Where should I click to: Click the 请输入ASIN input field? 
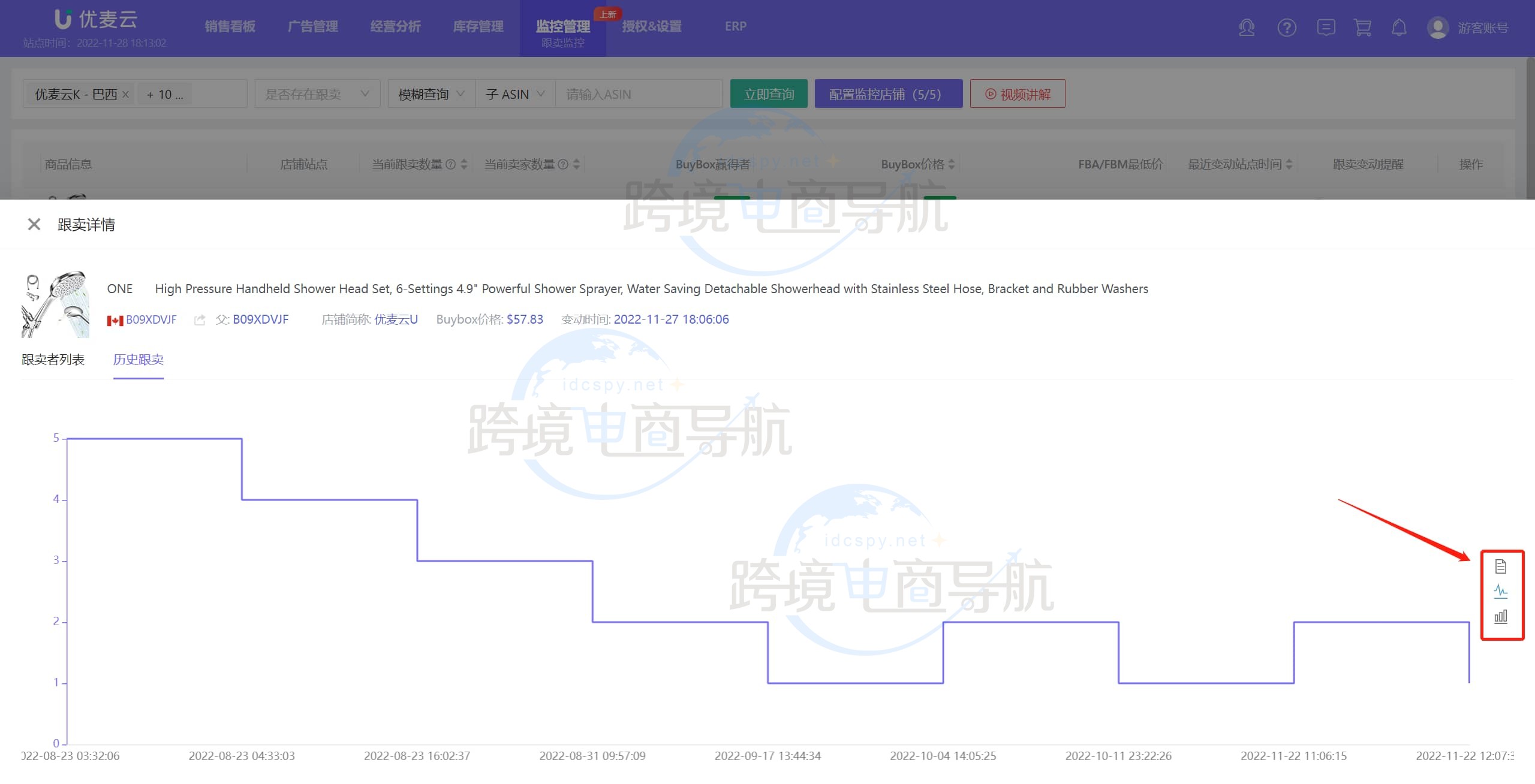[x=637, y=94]
